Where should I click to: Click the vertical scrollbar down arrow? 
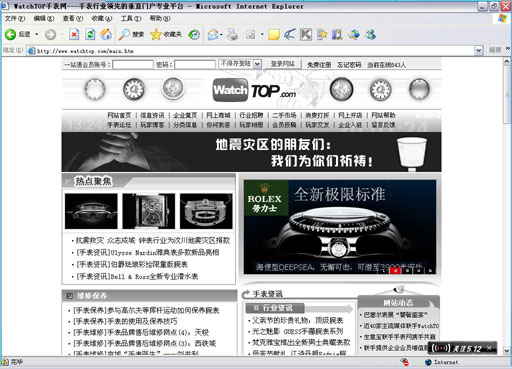pyautogui.click(x=507, y=350)
